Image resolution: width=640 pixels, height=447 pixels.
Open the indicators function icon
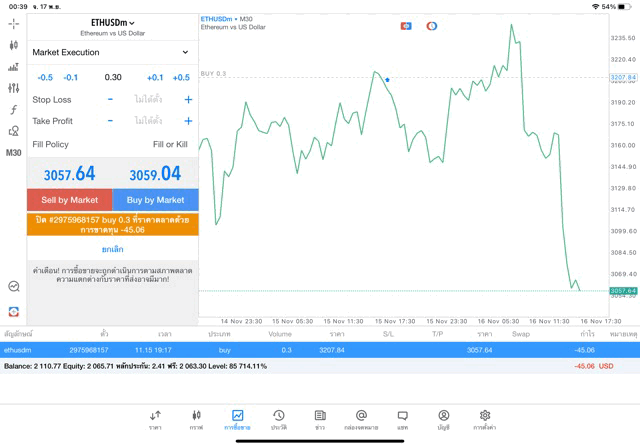(x=13, y=110)
